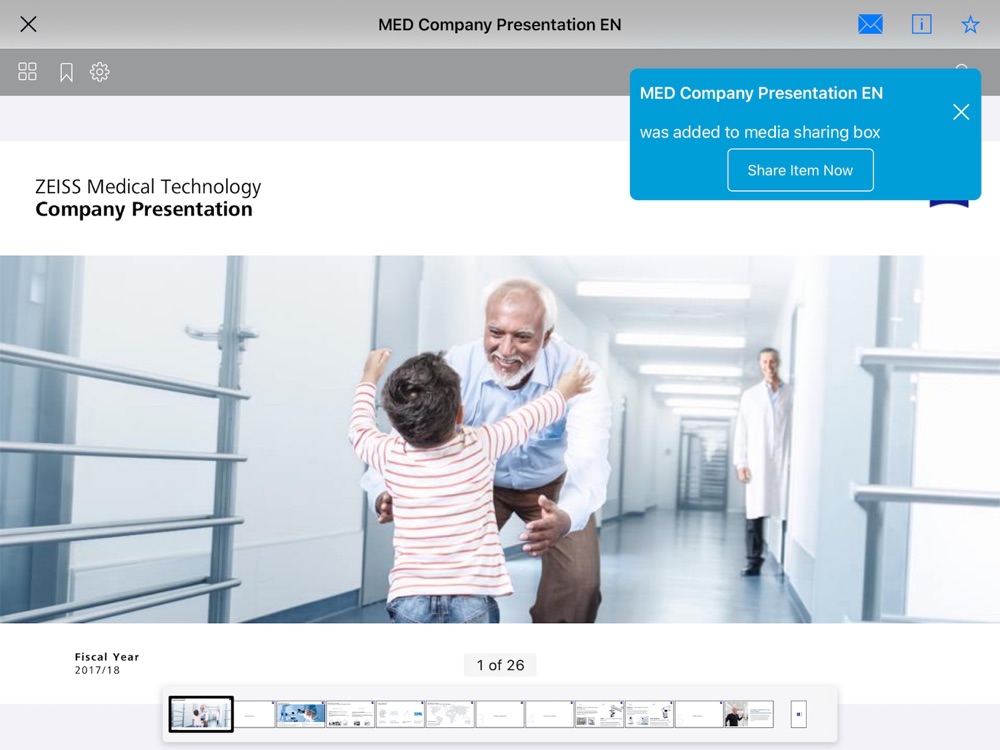Open the page grid overview icon
The image size is (1000, 750).
[27, 71]
